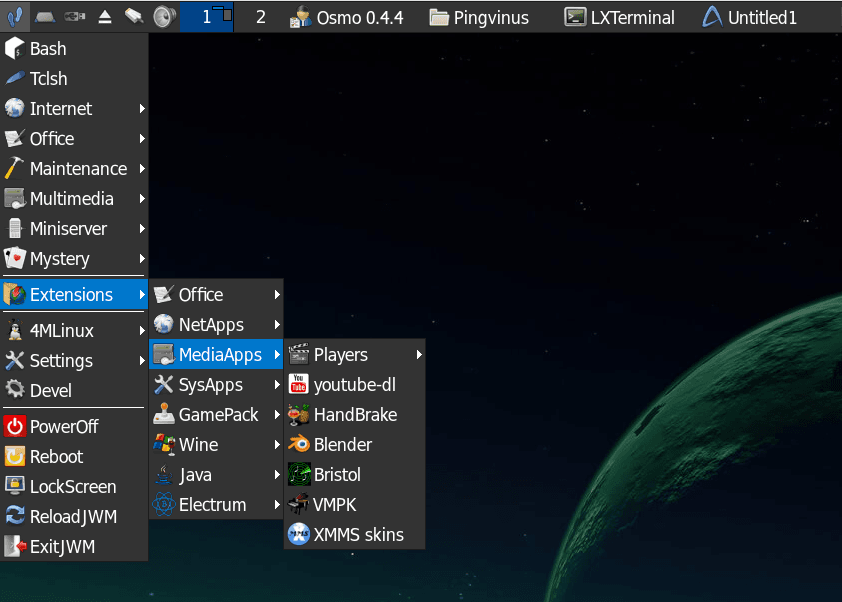Click the USB stick icon in the top panel

coord(75,17)
